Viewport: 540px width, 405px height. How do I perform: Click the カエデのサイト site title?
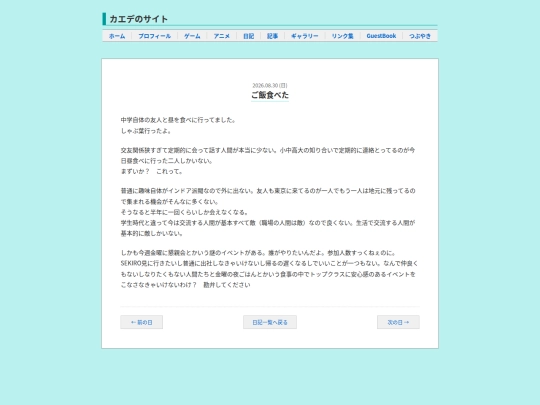(138, 19)
